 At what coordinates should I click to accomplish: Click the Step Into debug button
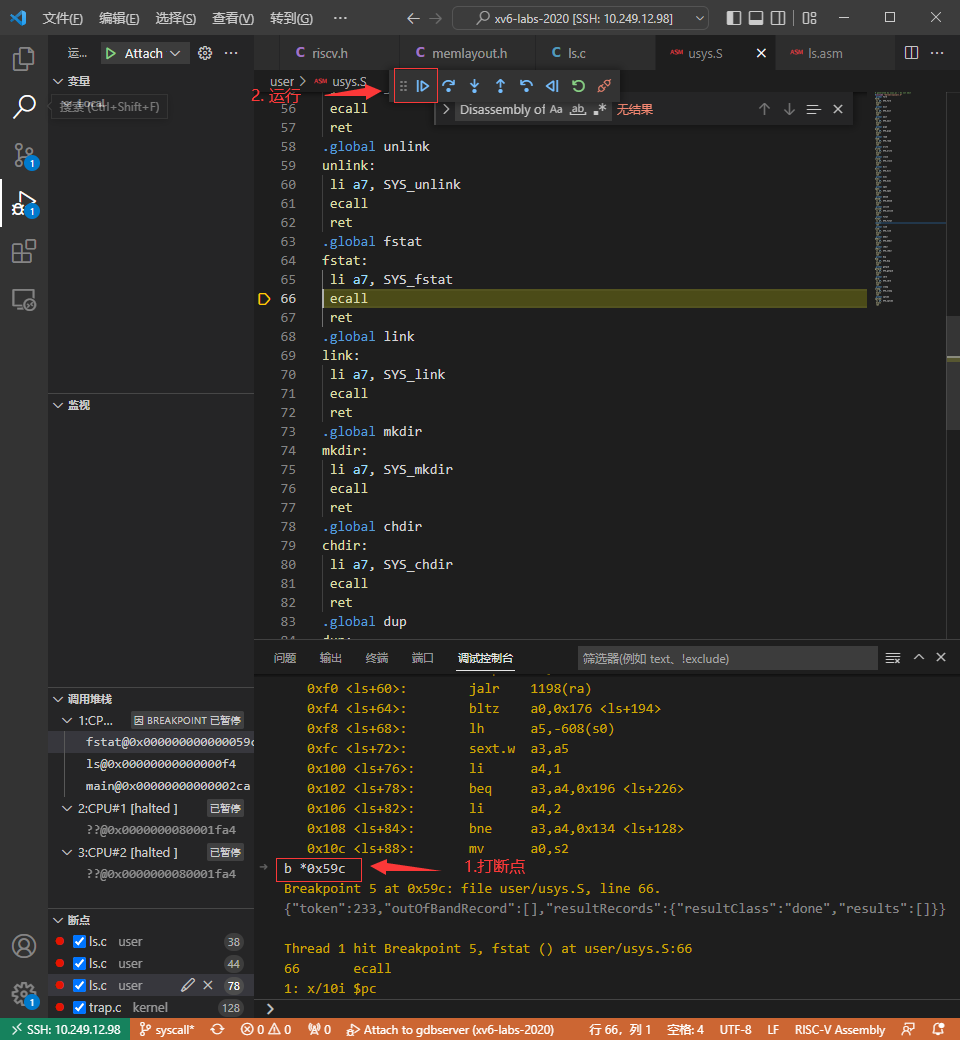point(475,86)
